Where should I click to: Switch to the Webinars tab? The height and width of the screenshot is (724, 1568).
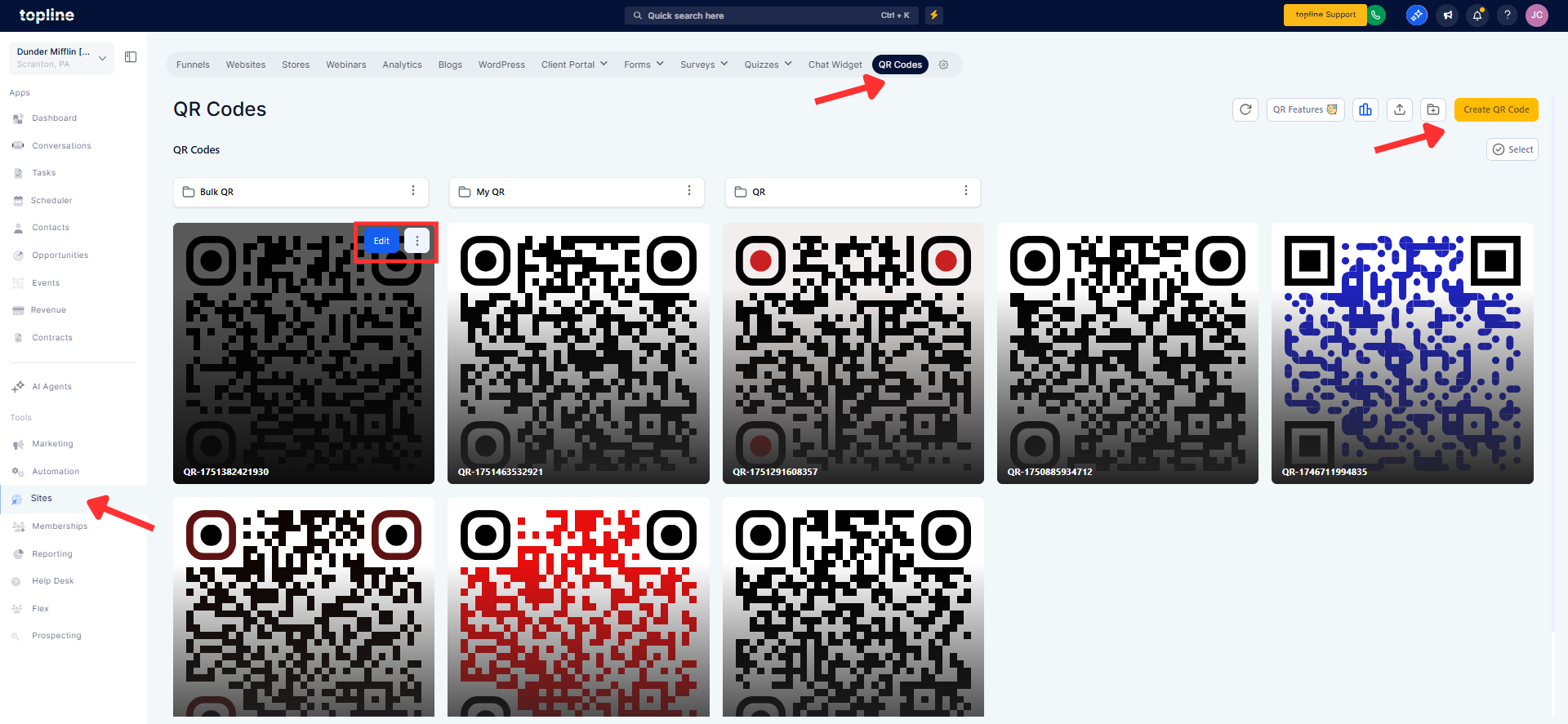coord(346,64)
